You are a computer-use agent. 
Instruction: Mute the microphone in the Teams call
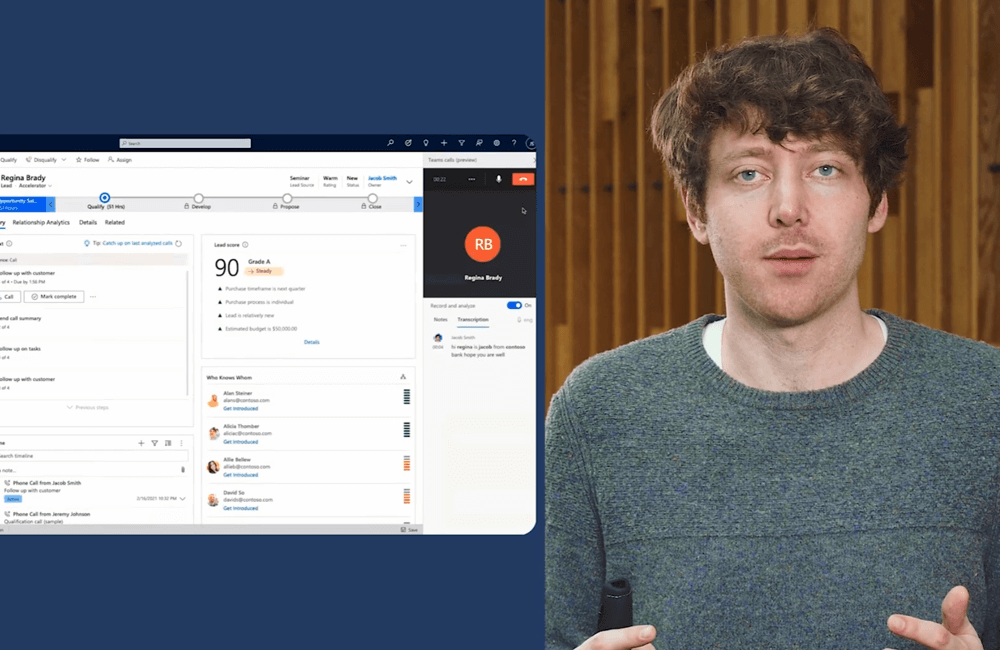(x=499, y=179)
